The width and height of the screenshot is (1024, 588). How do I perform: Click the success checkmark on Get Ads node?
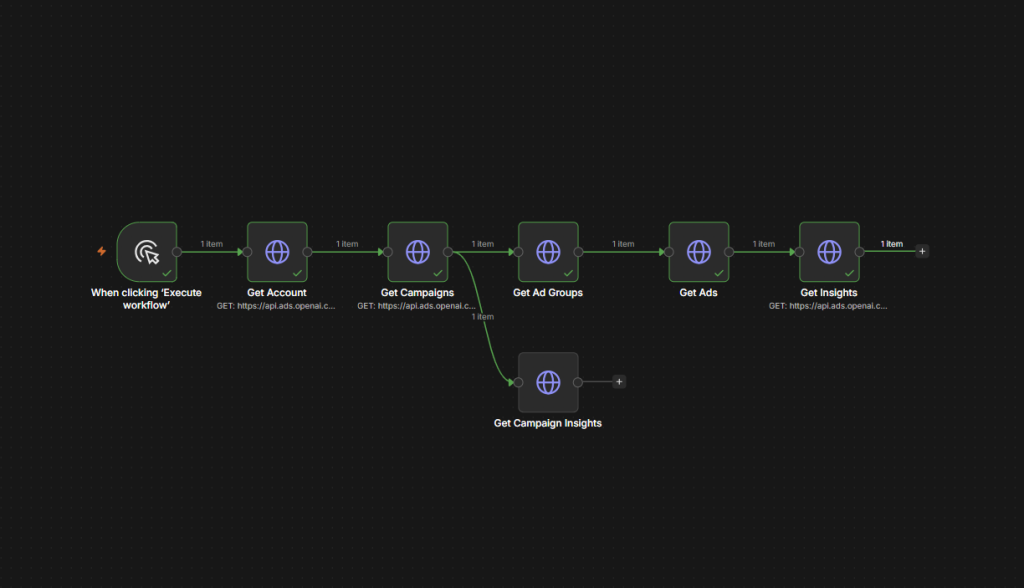(719, 273)
